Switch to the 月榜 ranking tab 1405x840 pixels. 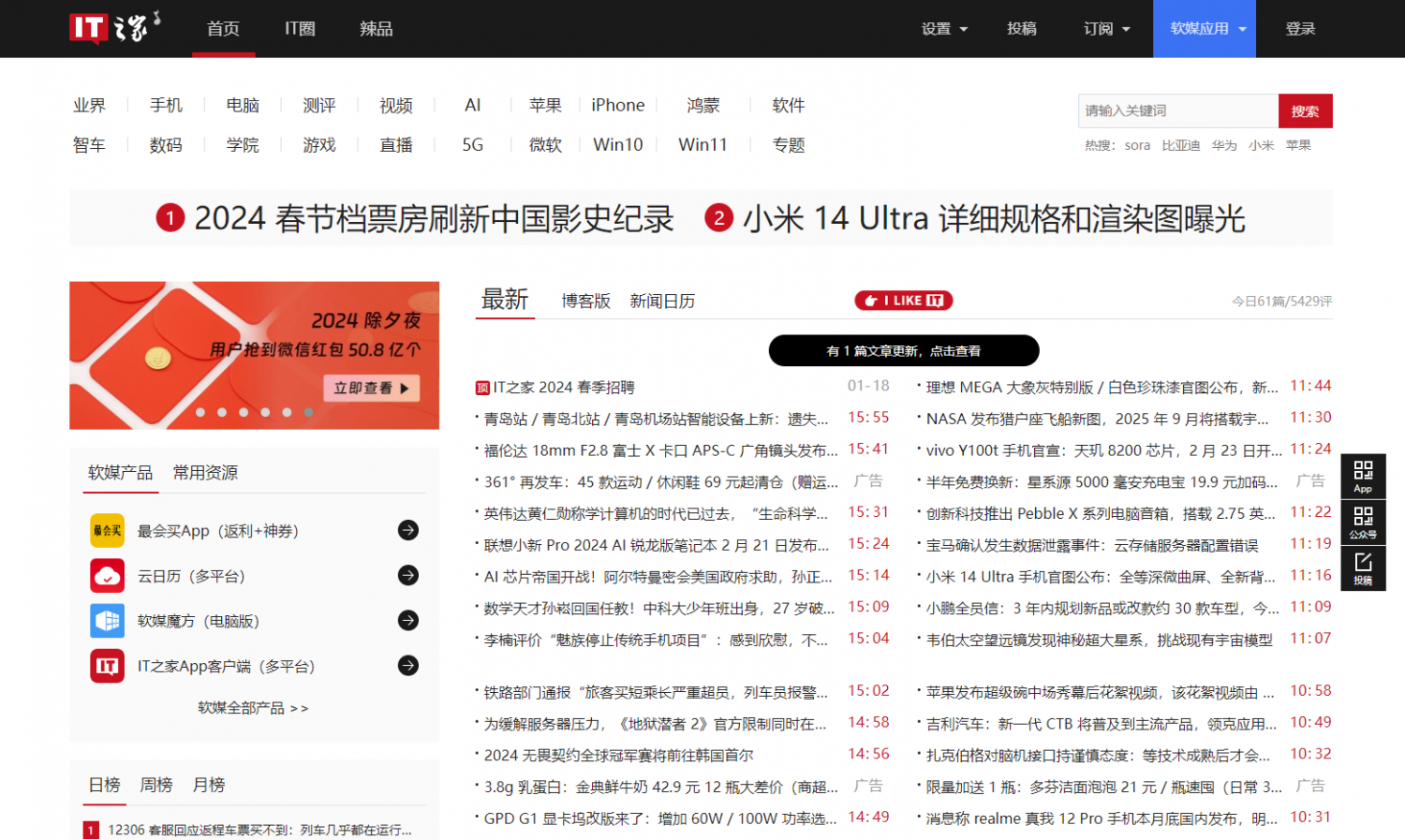209,785
